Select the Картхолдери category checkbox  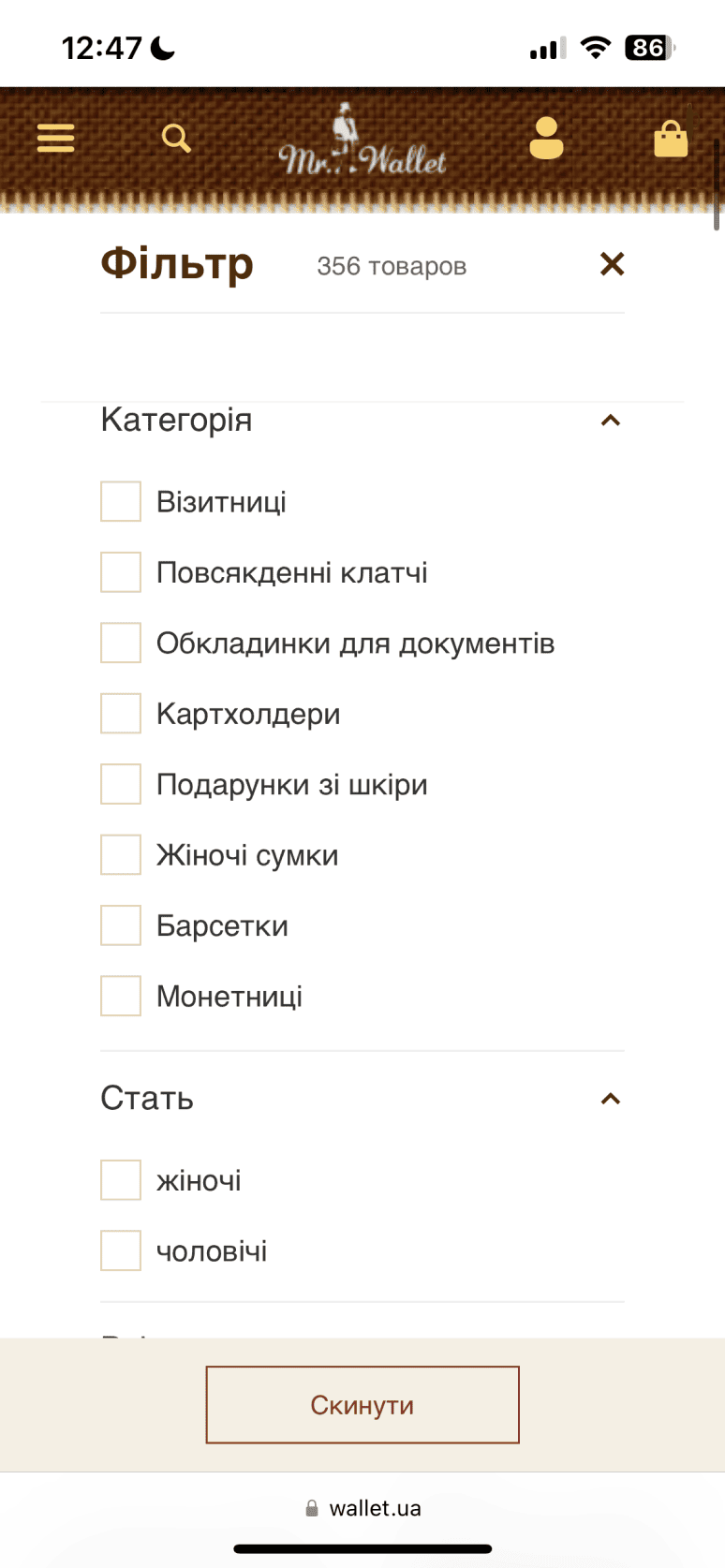click(121, 714)
